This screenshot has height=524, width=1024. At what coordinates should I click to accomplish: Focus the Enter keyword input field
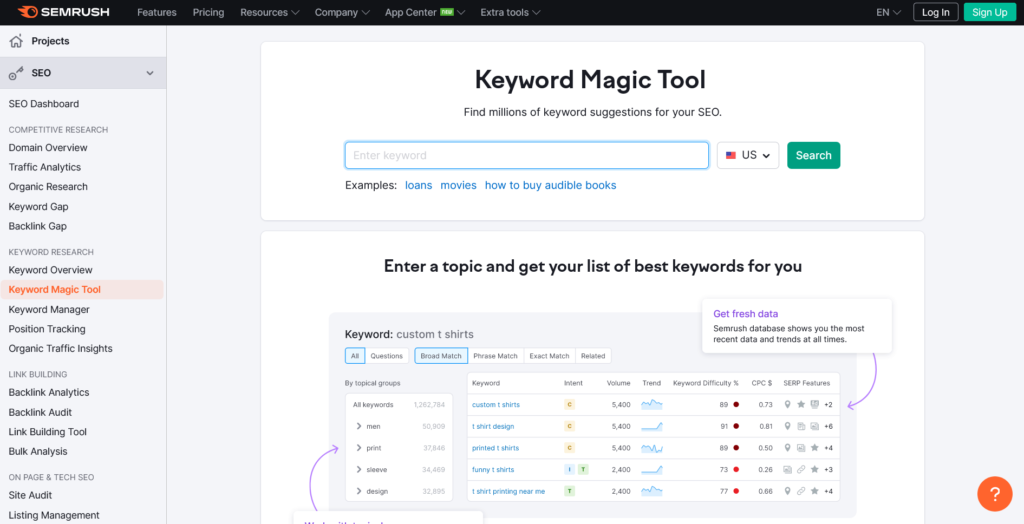coord(527,156)
